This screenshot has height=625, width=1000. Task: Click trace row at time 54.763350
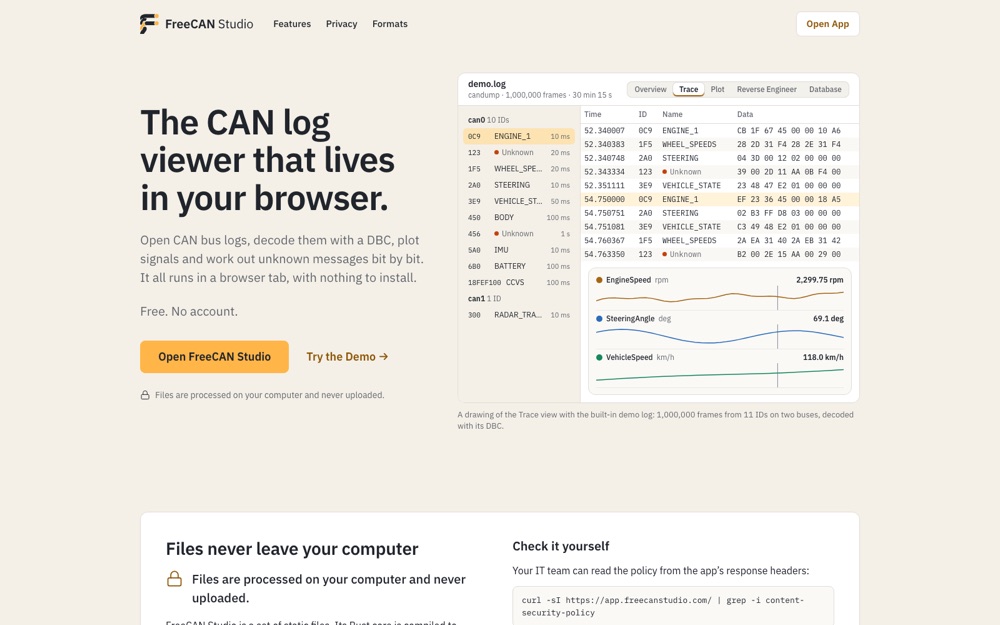coord(719,254)
